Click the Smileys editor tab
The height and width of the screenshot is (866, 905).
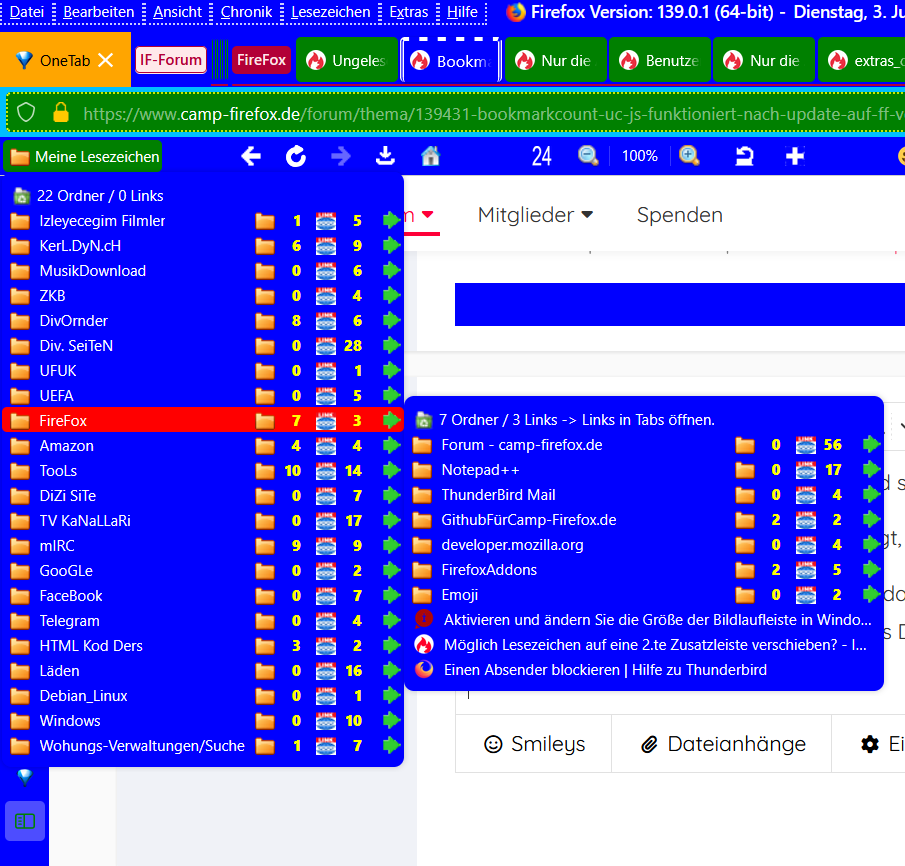point(534,744)
